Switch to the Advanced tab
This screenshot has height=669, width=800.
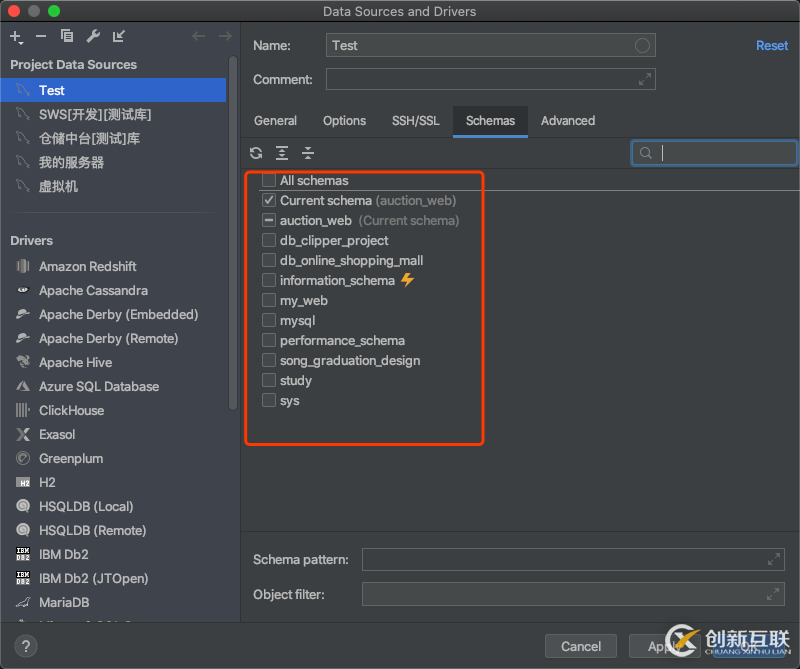pos(568,121)
